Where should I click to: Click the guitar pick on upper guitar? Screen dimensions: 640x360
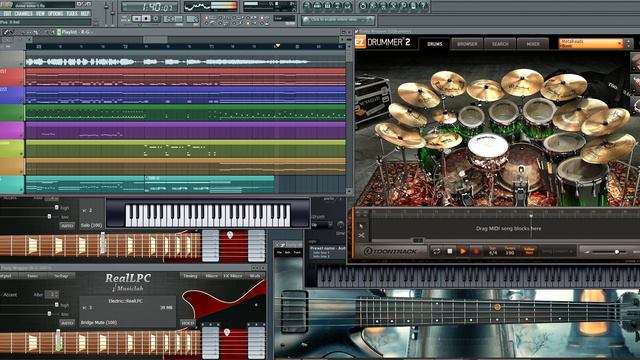pyautogui.click(x=230, y=235)
